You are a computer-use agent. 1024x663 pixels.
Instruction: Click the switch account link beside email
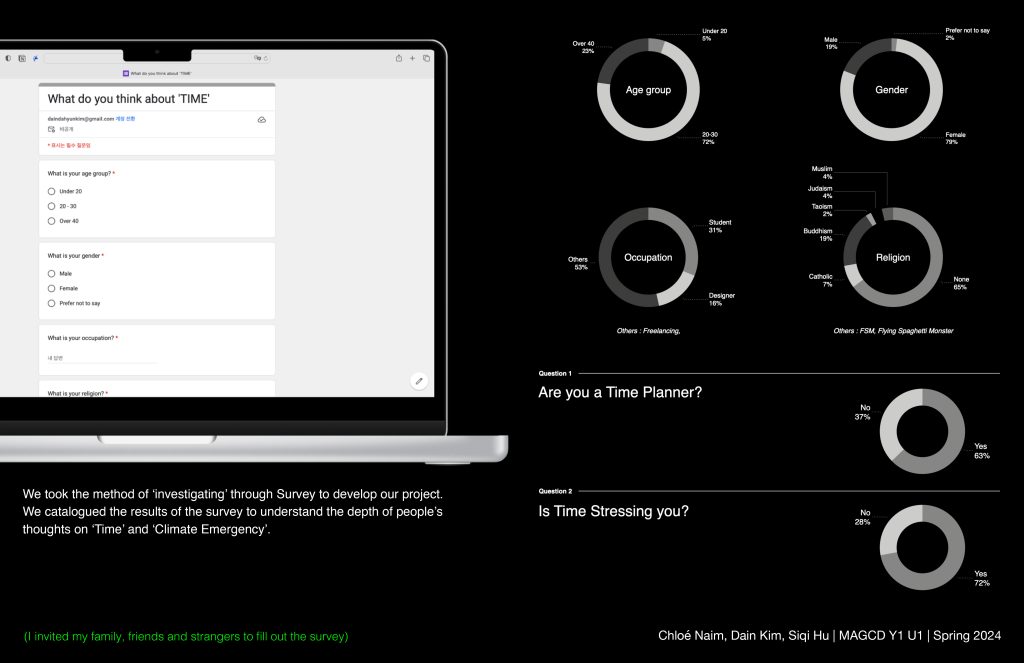125,119
